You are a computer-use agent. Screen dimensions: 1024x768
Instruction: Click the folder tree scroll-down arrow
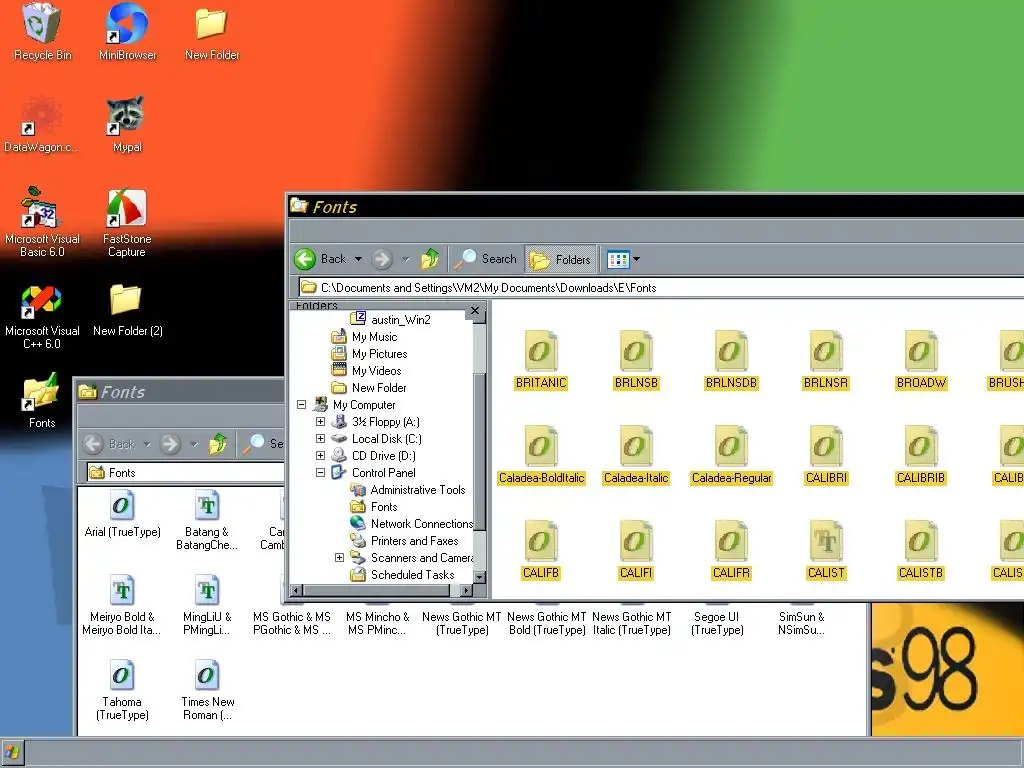click(x=480, y=577)
